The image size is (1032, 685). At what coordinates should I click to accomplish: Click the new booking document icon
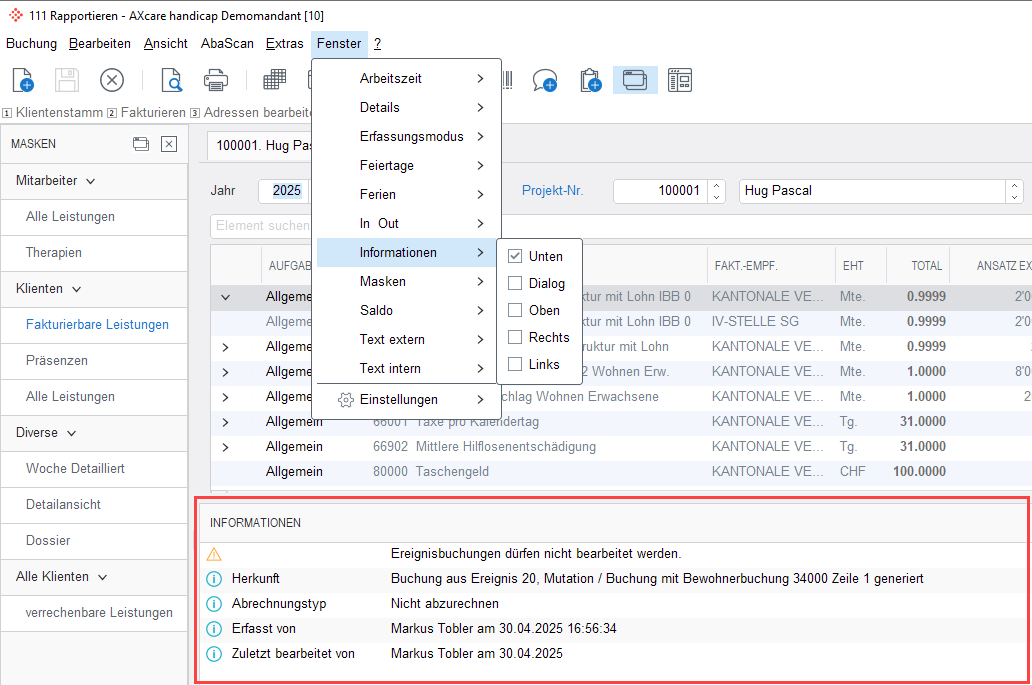(22, 81)
